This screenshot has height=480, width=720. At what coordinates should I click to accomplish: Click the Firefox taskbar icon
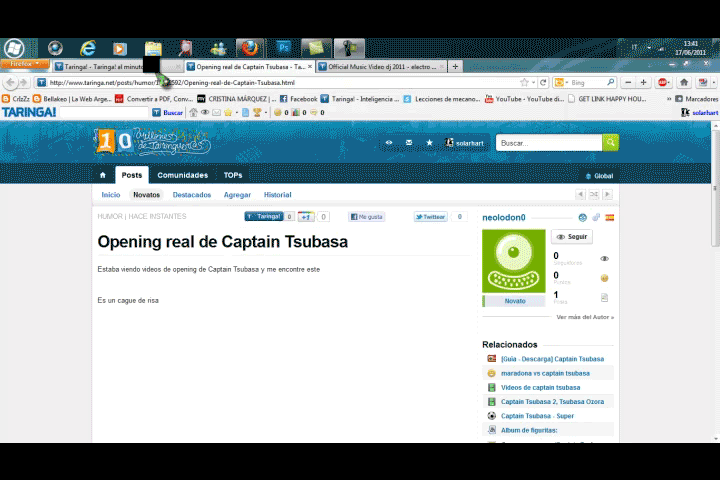point(250,48)
